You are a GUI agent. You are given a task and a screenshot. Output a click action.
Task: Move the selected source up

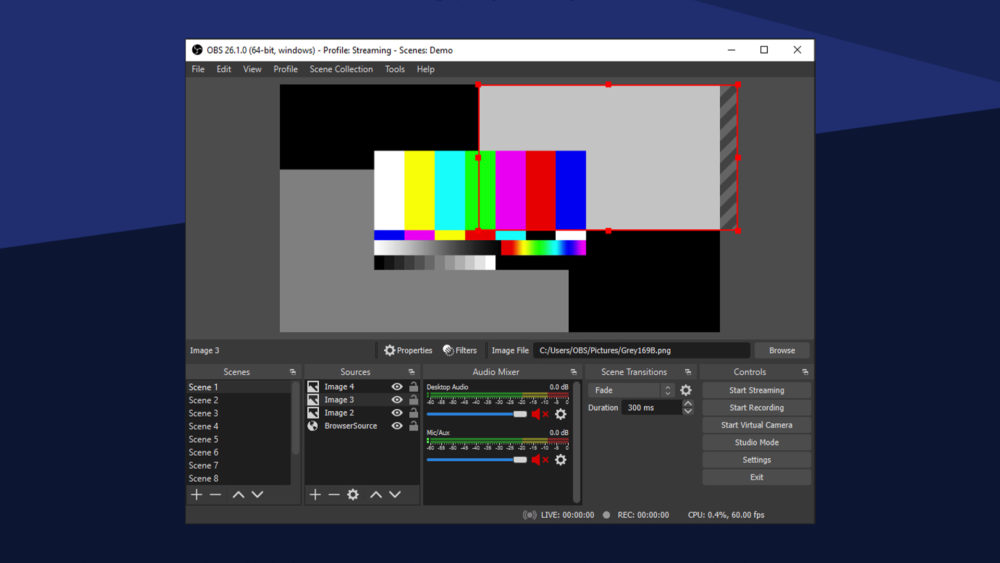(376, 495)
